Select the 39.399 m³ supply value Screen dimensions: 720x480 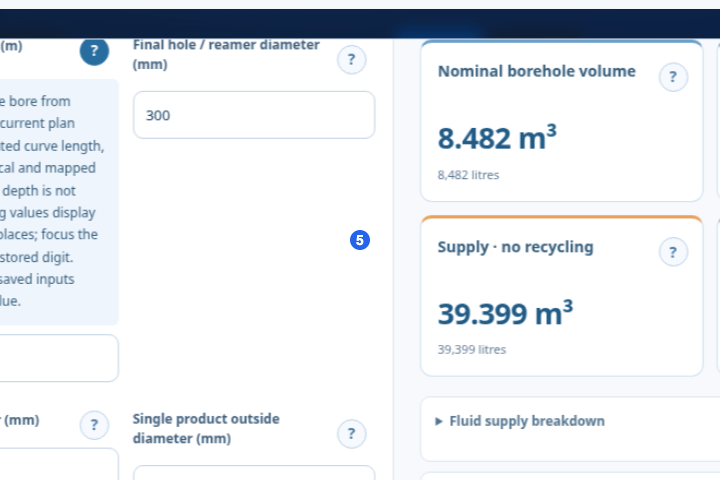pyautogui.click(x=505, y=313)
